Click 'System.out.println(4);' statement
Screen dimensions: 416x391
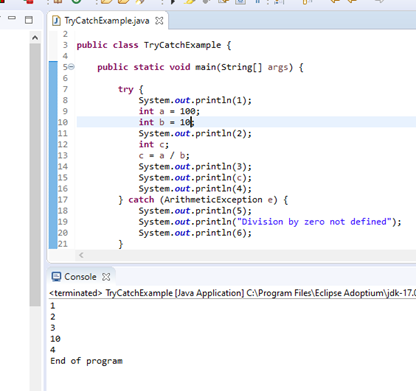click(195, 189)
